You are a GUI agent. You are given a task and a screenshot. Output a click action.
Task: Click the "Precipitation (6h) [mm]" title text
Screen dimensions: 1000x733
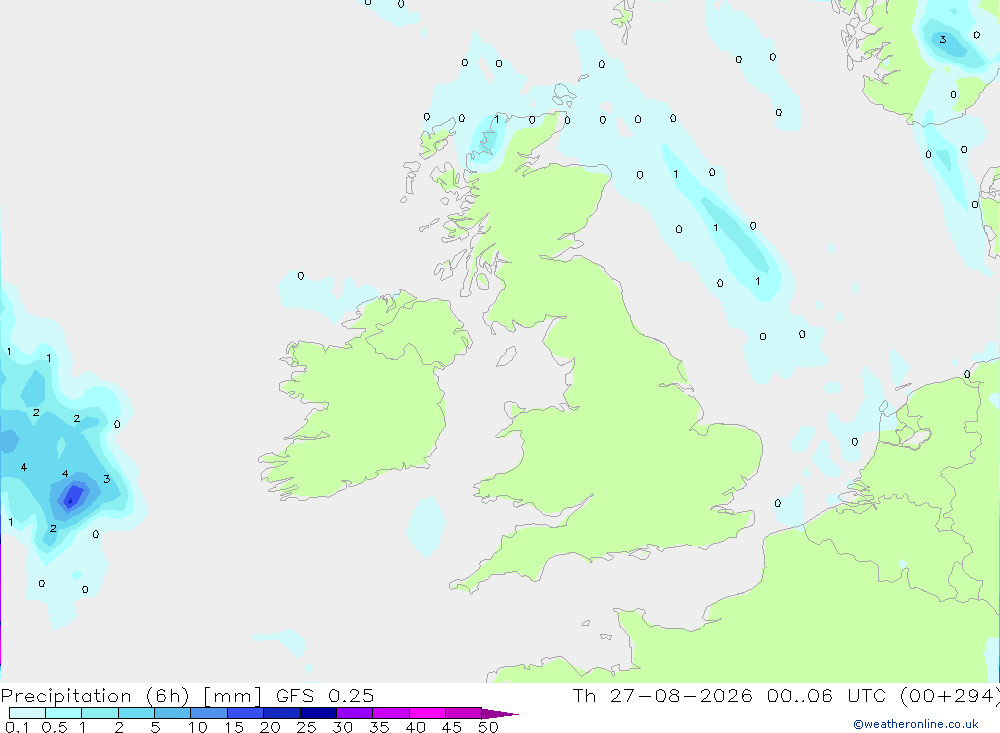(x=131, y=695)
